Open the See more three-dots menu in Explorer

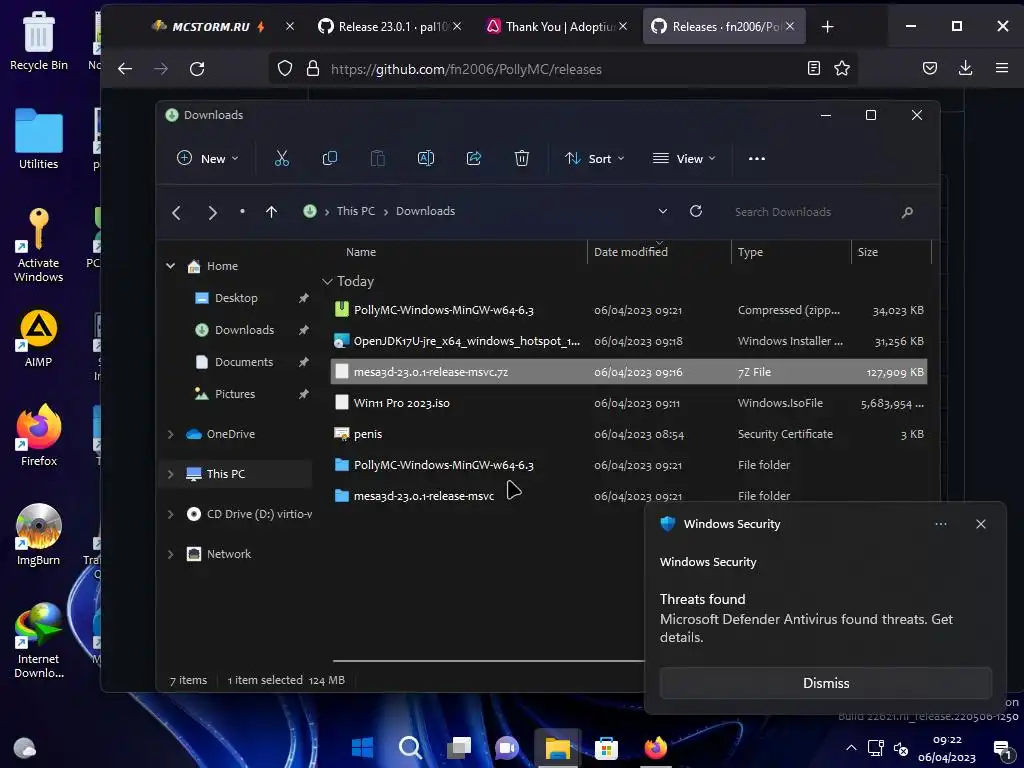(756, 159)
